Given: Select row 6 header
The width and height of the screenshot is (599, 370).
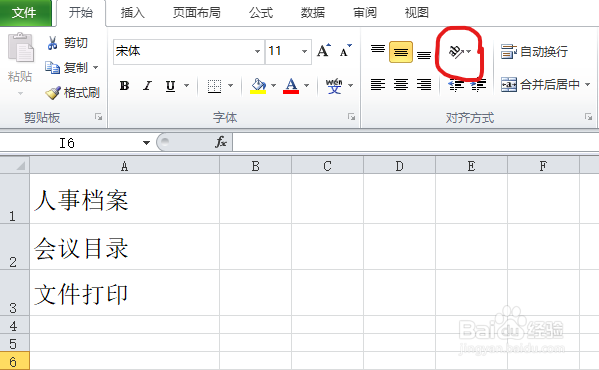Looking at the screenshot, I should pyautogui.click(x=15, y=361).
